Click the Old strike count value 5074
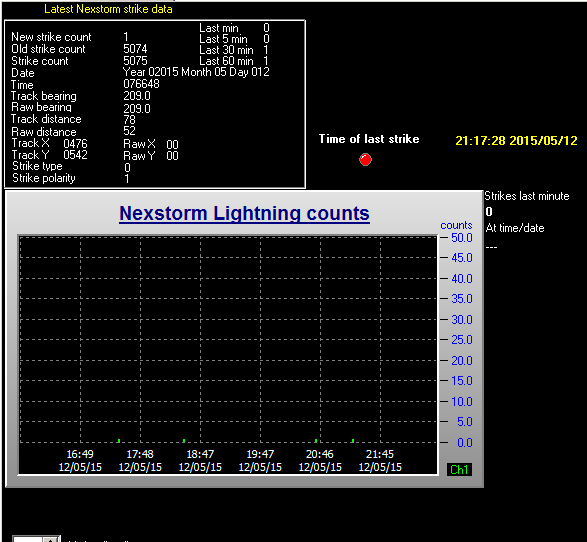The image size is (587, 542). tap(136, 49)
